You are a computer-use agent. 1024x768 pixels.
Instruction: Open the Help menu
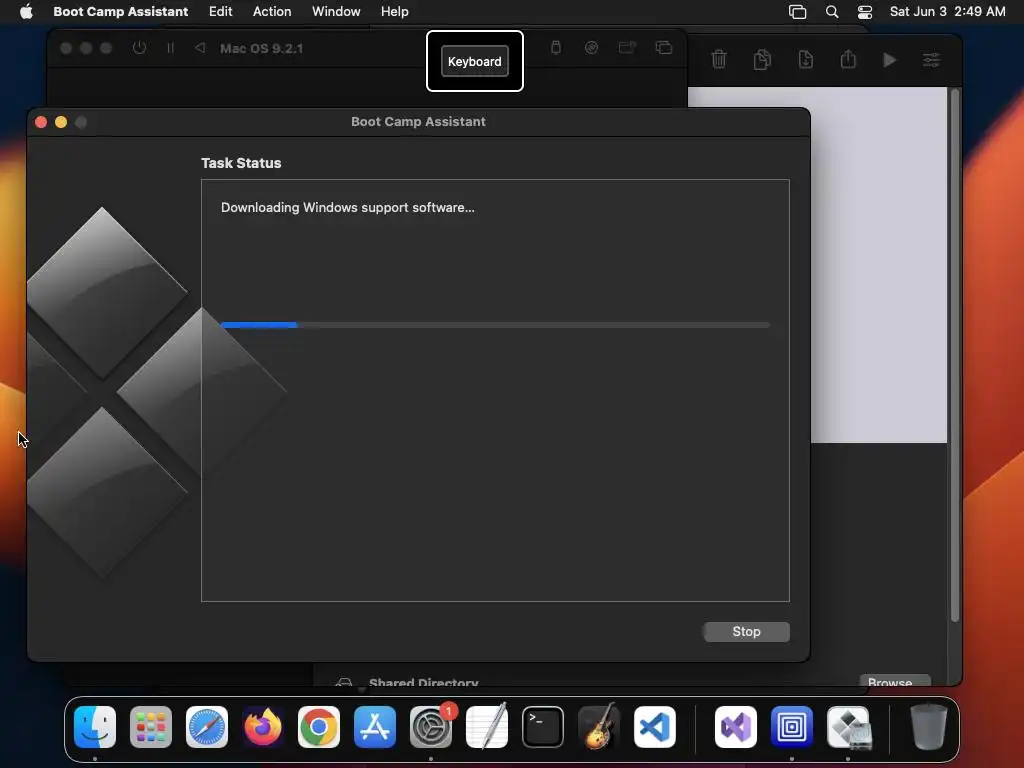(x=394, y=11)
